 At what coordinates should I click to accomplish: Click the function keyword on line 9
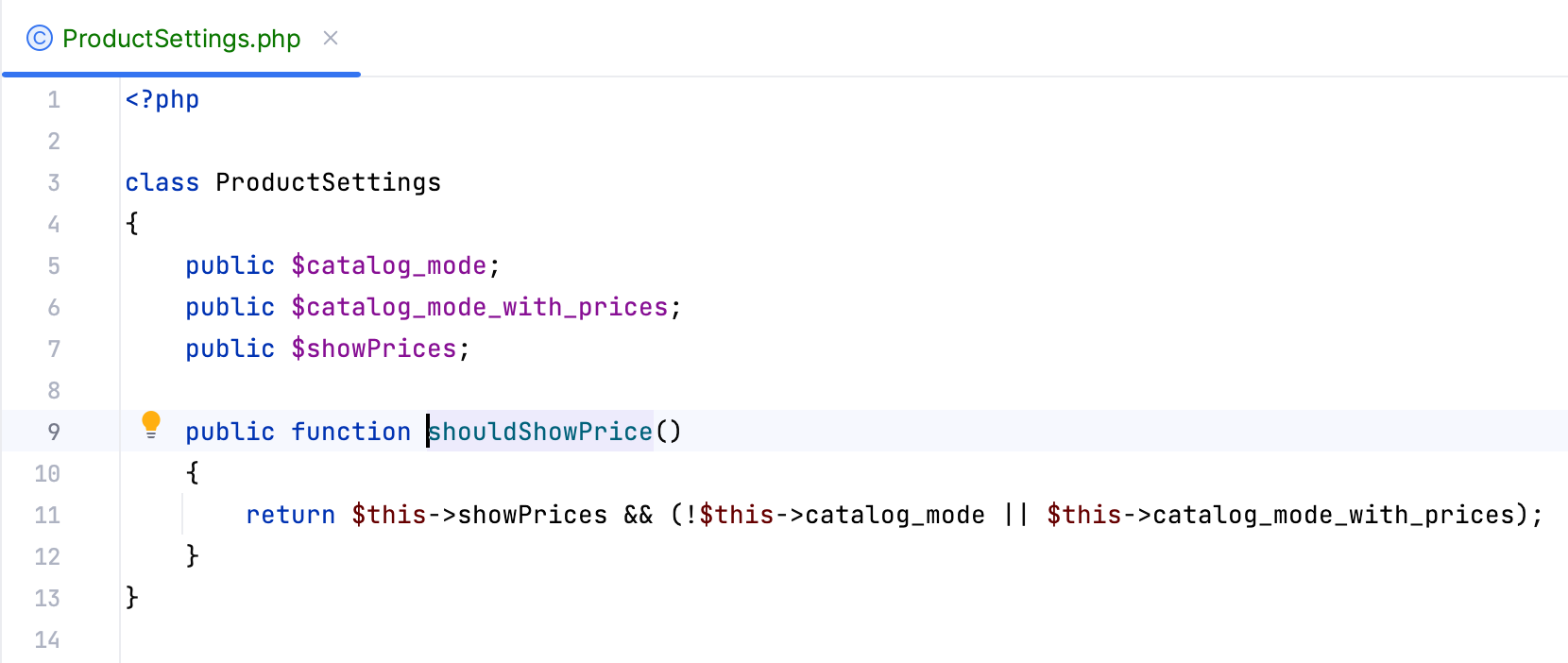pyautogui.click(x=351, y=432)
